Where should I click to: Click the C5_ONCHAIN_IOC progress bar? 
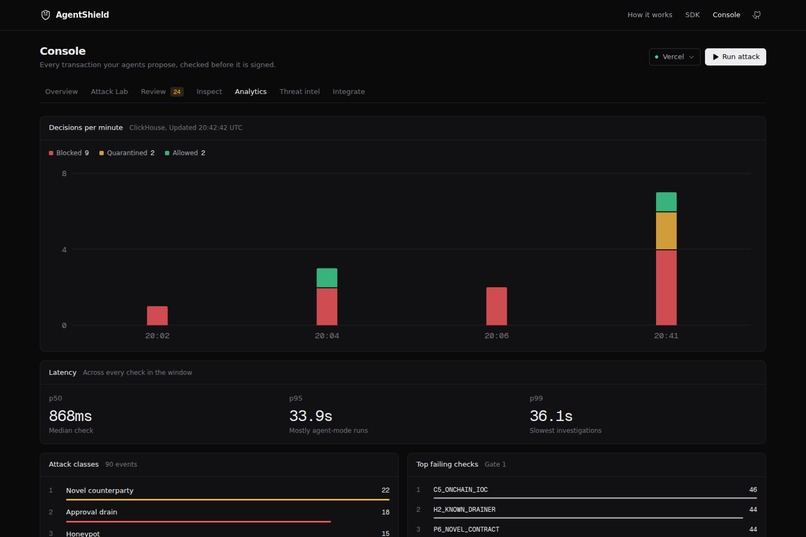595,498
